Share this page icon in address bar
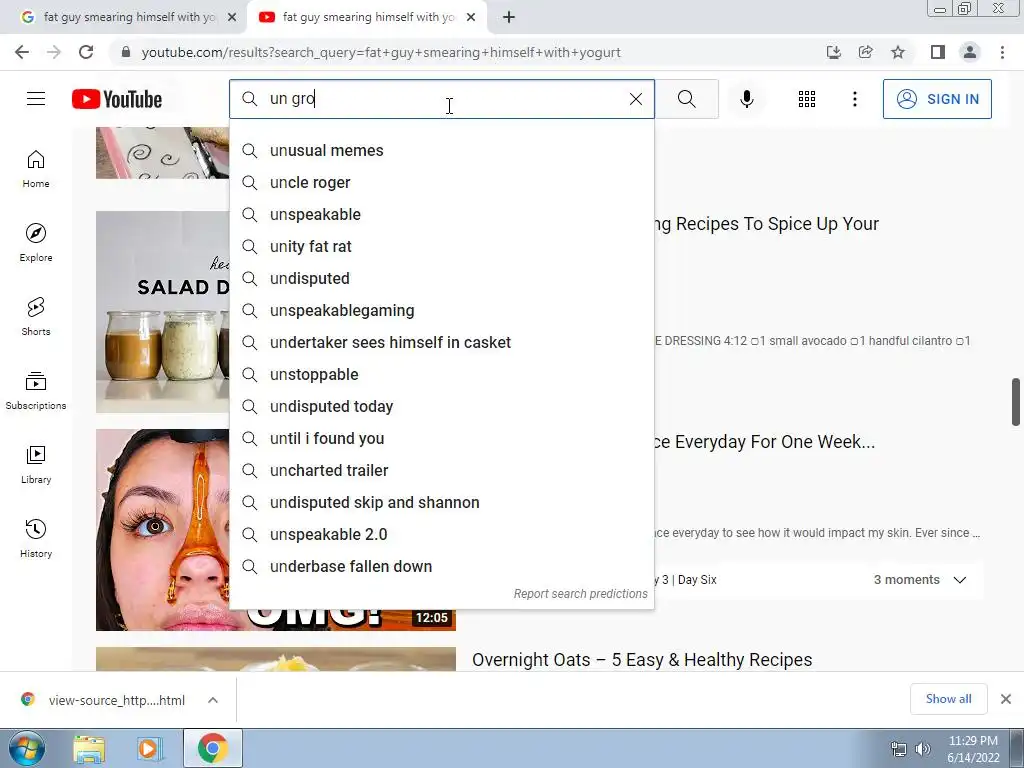 pos(865,52)
